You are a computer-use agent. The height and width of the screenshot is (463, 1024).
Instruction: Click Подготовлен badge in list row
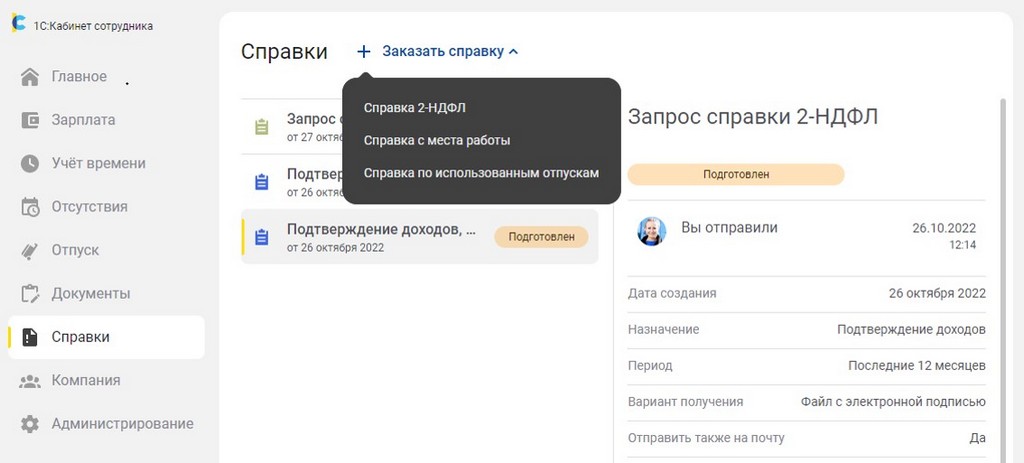pos(541,237)
